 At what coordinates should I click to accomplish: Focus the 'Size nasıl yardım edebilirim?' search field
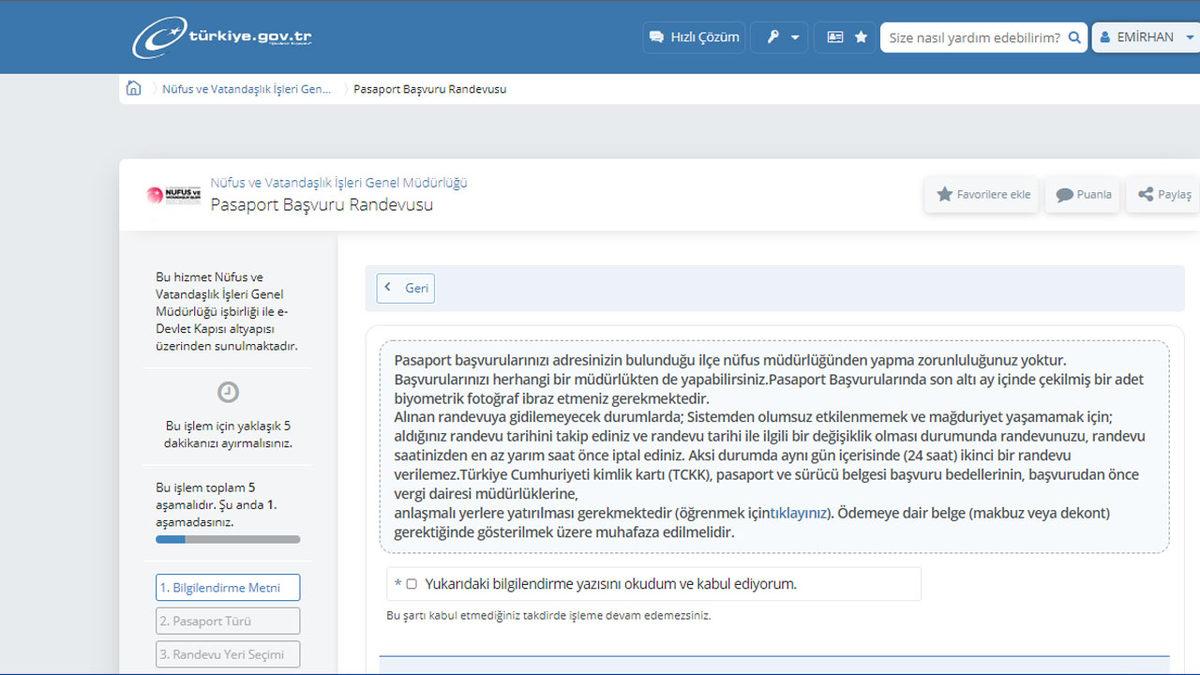pos(973,37)
